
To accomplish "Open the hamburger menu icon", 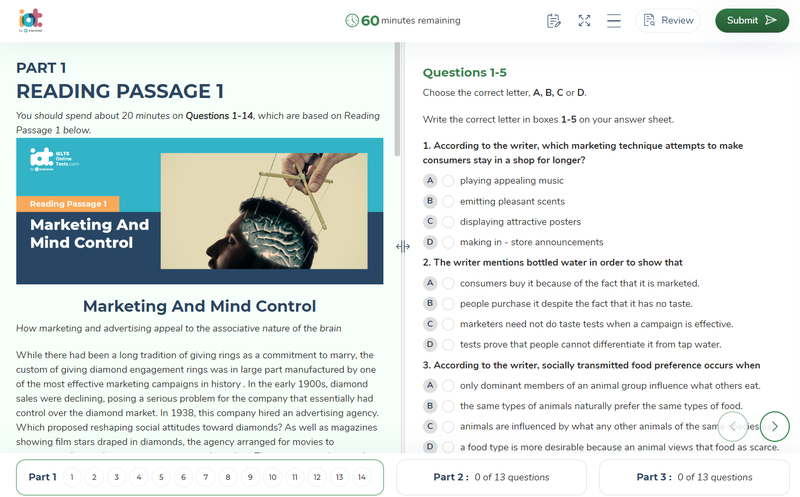I will (614, 21).
